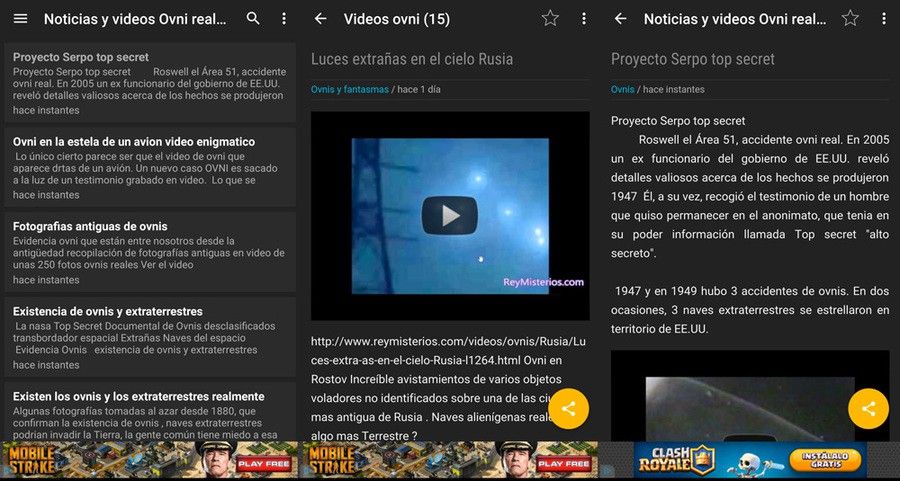The height and width of the screenshot is (481, 900).
Task: Open the Clash Royale logo in ad banner
Action: 676,460
